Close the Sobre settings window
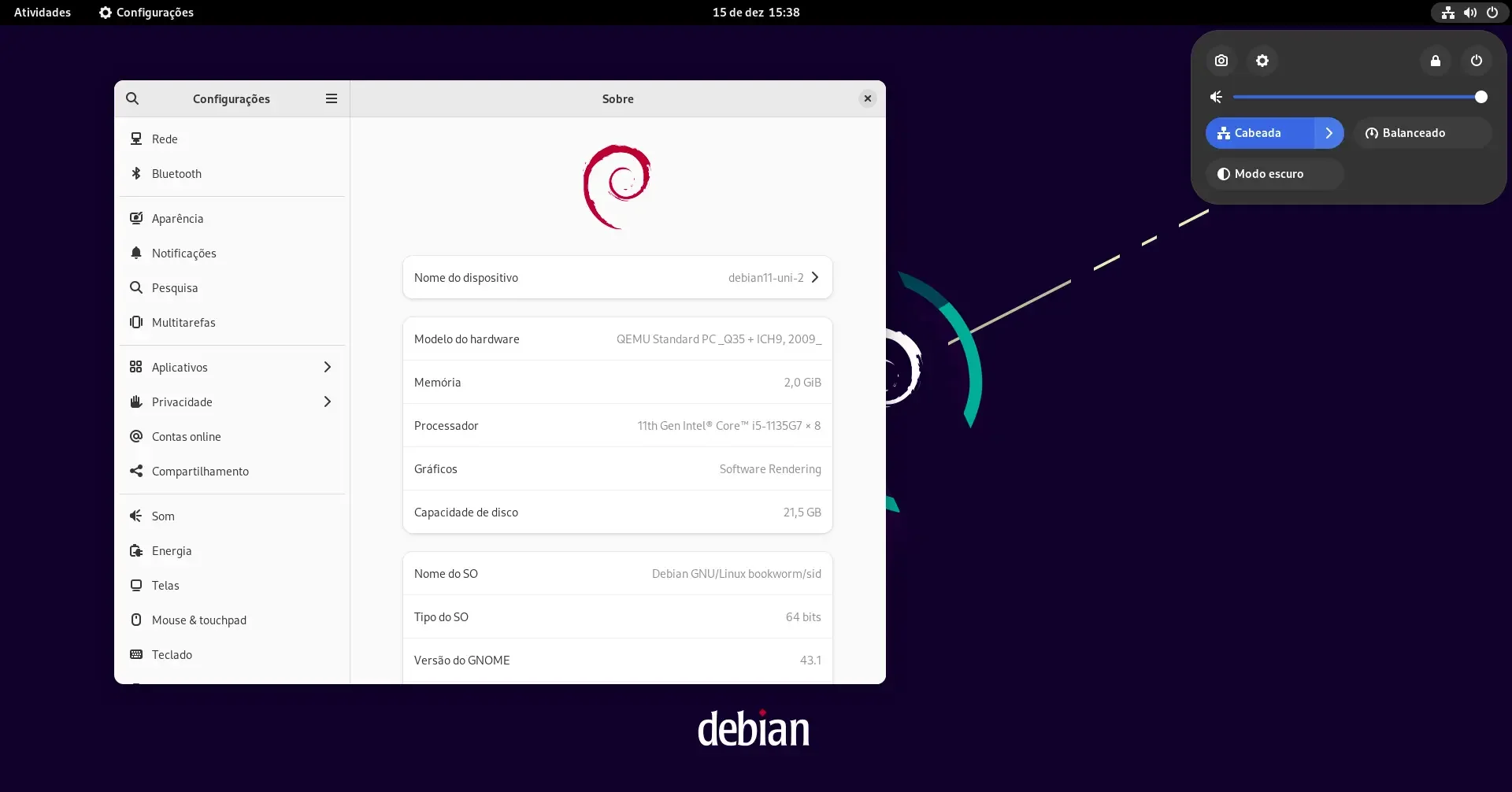This screenshot has width=1512, height=792. pos(868,98)
